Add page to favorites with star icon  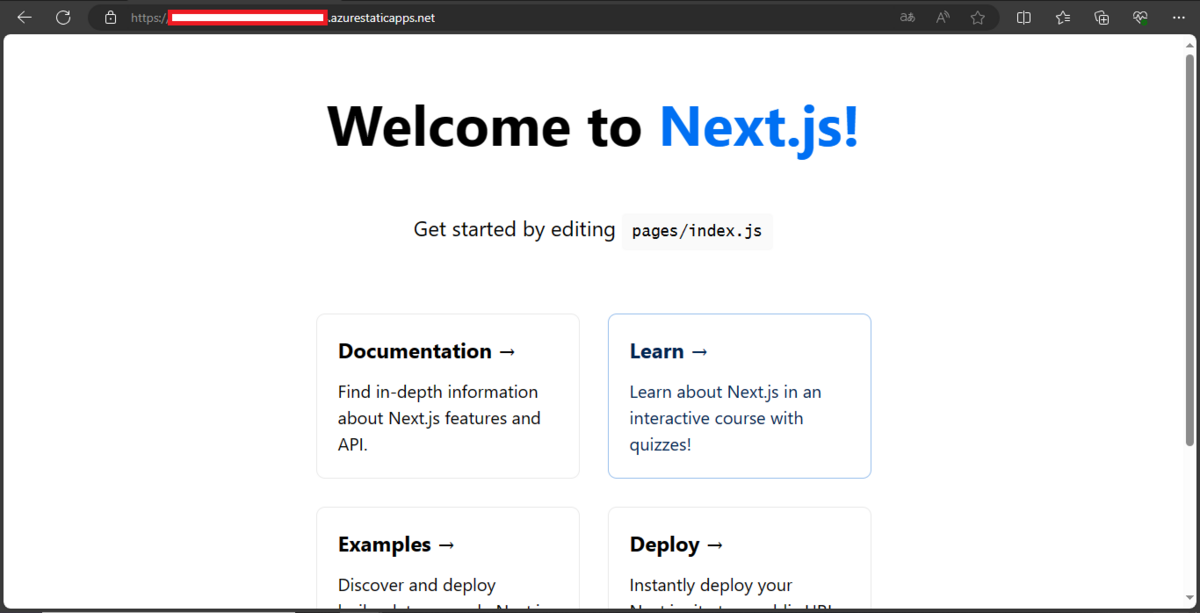(x=978, y=17)
